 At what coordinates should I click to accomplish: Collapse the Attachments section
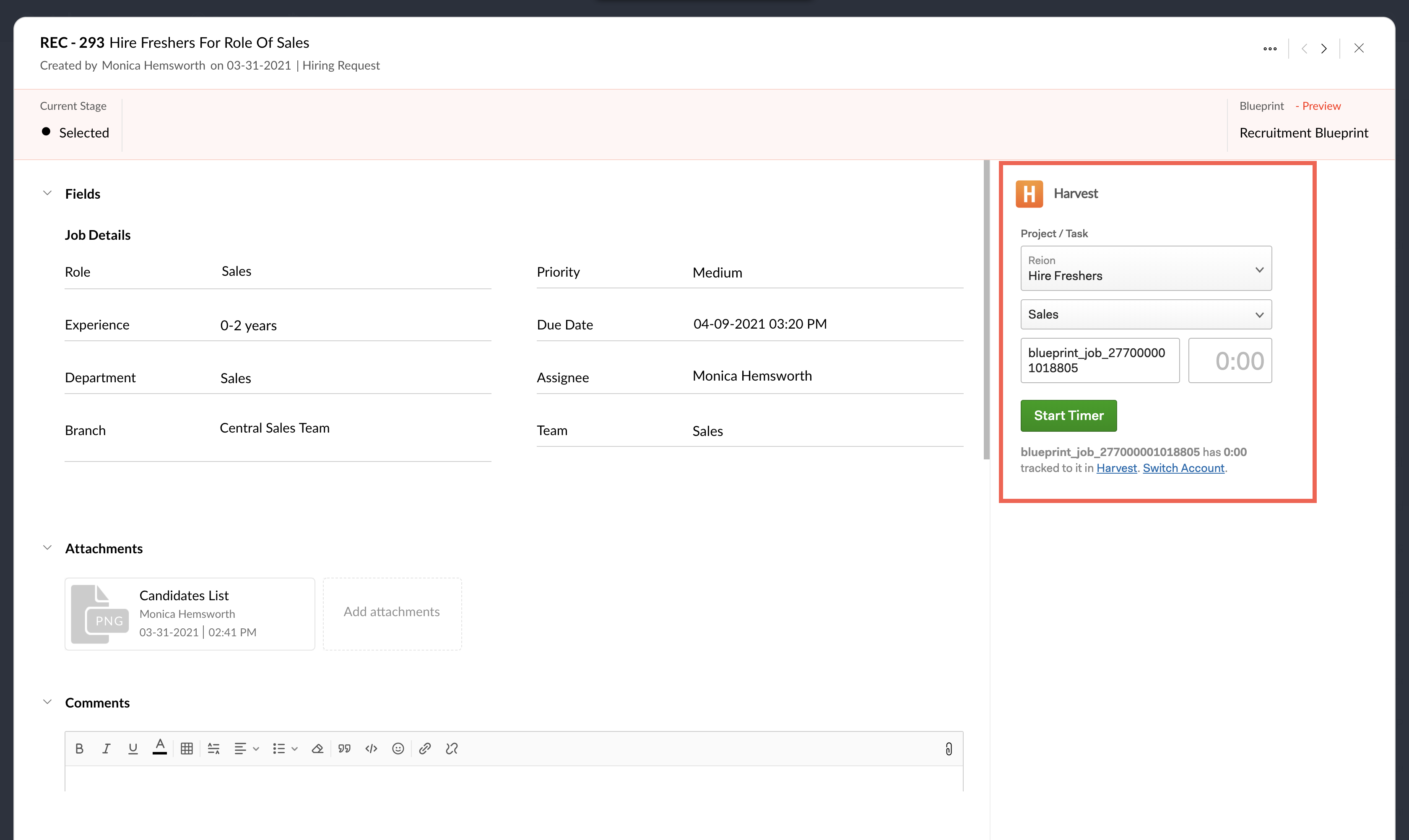point(47,548)
